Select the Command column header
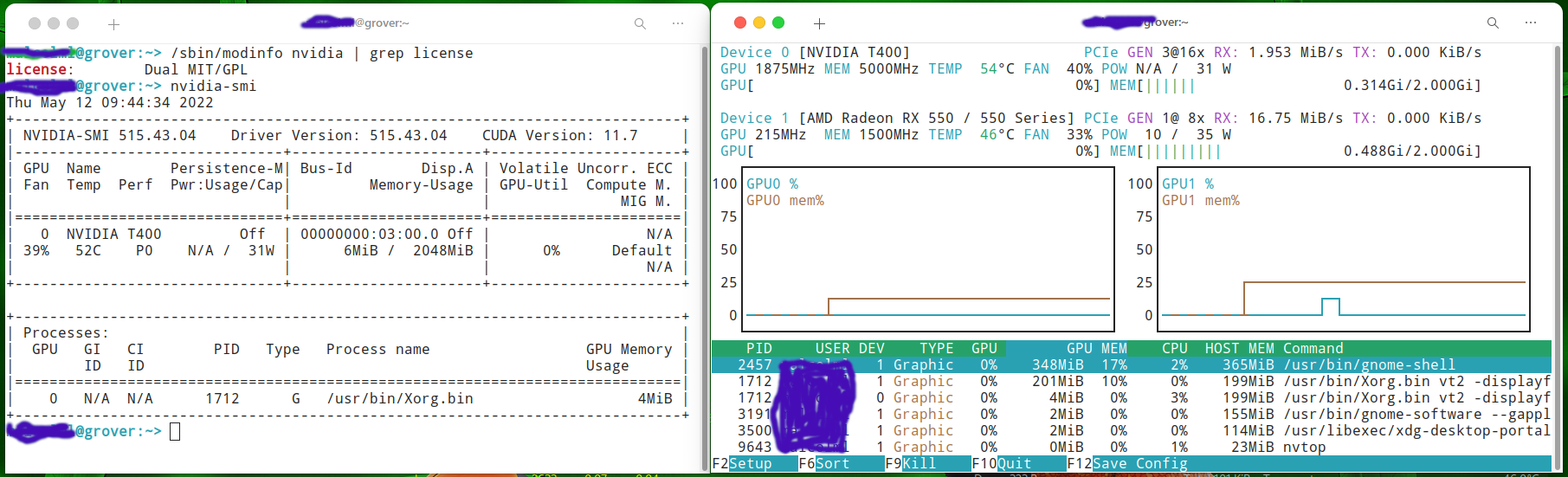 1313,349
